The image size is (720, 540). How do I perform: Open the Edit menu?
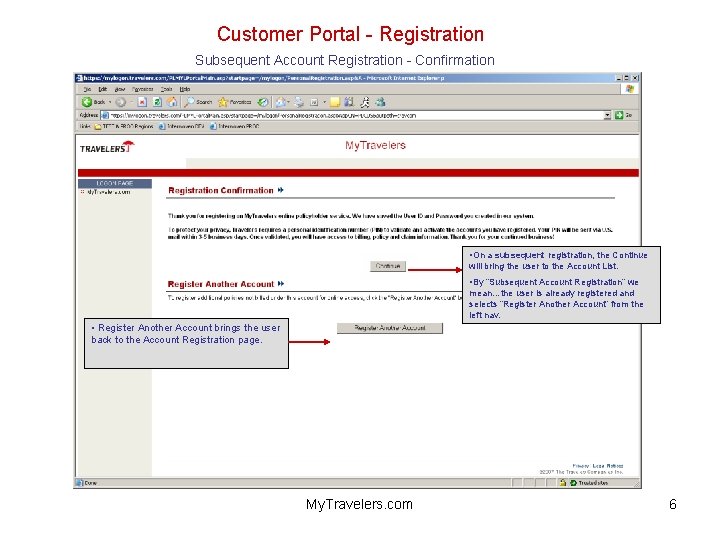coord(103,89)
